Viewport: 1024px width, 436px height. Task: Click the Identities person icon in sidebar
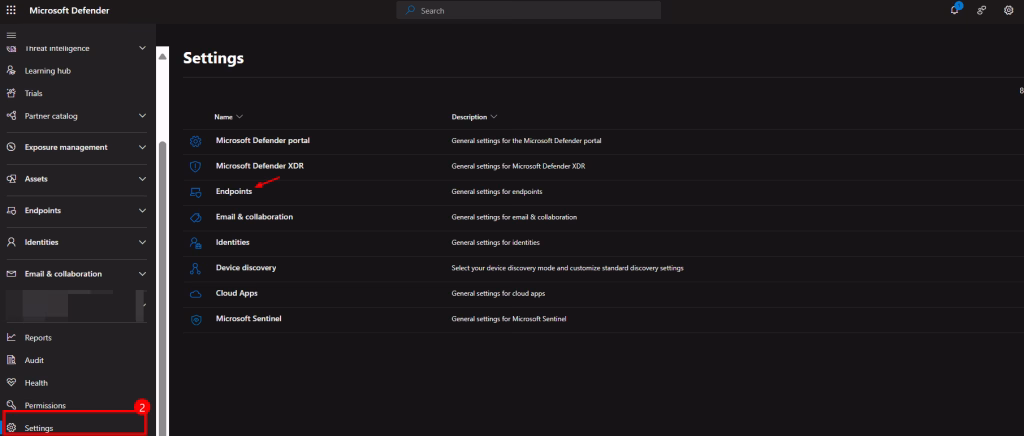click(11, 242)
